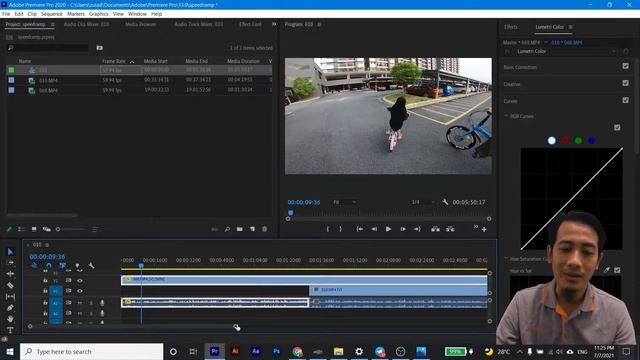Play the program sequence
This screenshot has height=360, width=640.
[388, 229]
